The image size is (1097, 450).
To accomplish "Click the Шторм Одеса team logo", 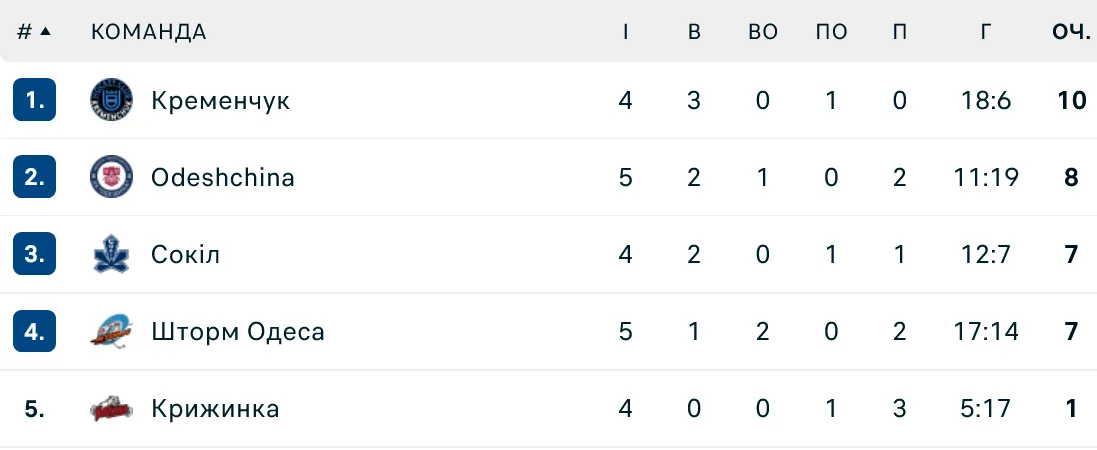I will (110, 331).
